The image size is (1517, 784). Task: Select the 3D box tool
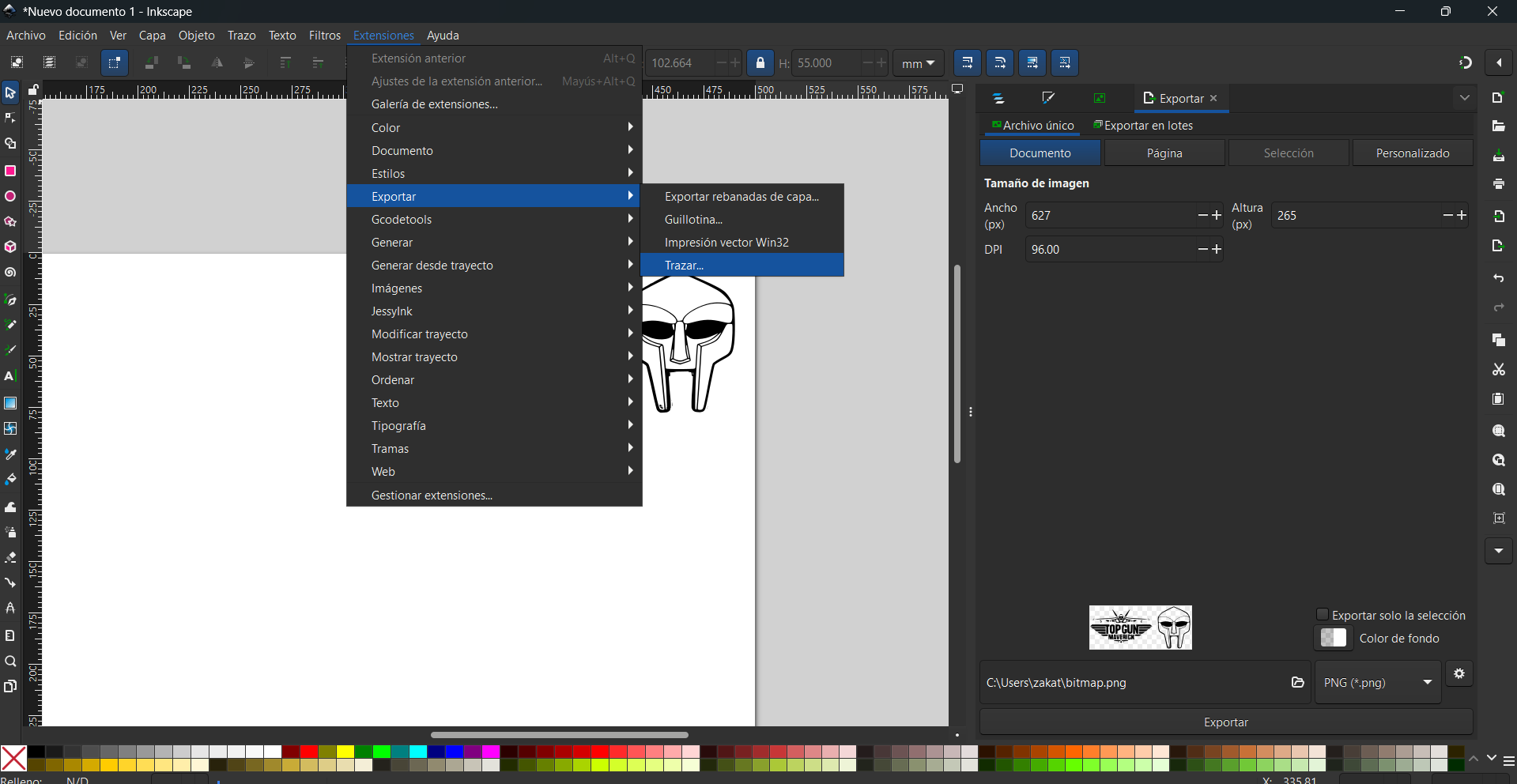pyautogui.click(x=10, y=247)
